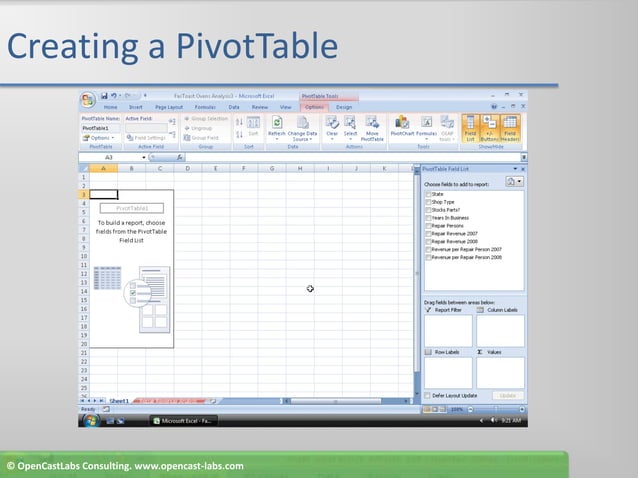Image resolution: width=638 pixels, height=478 pixels.
Task: Open the field list layout dropdown
Action: [x=514, y=181]
